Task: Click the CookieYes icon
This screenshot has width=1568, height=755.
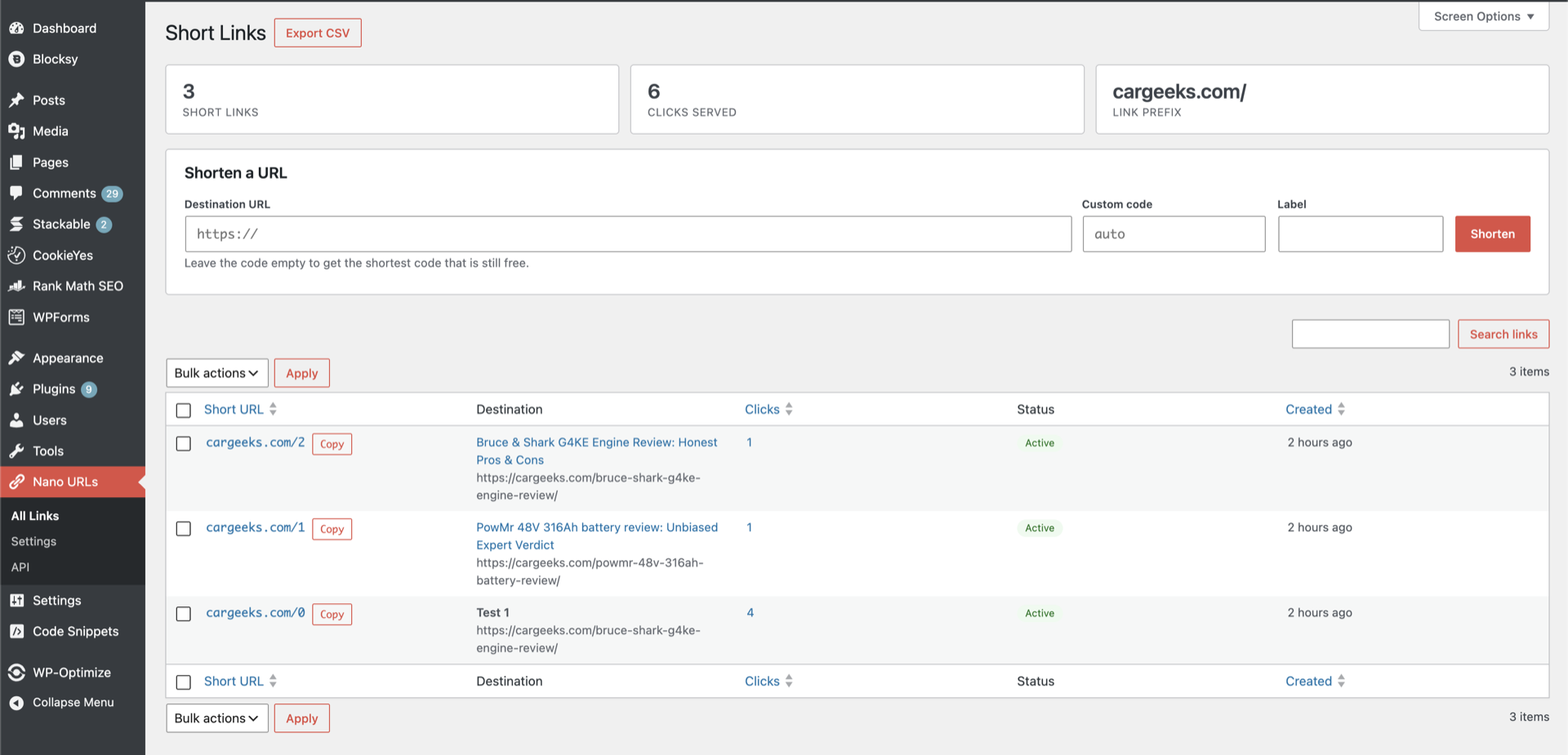Action: pyautogui.click(x=16, y=255)
